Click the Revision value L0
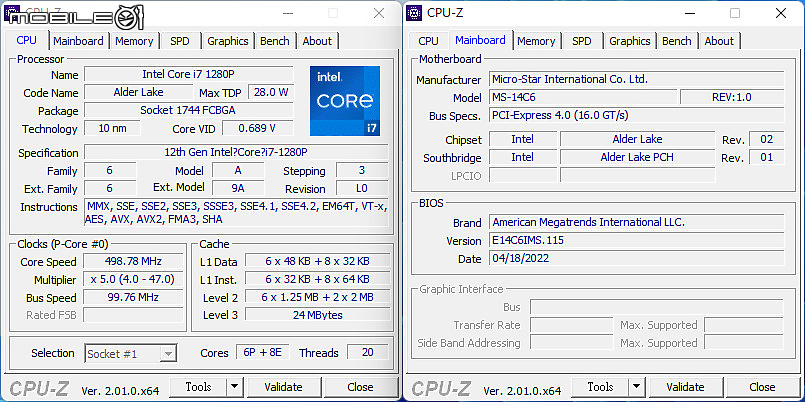The width and height of the screenshot is (805, 402). pos(362,188)
